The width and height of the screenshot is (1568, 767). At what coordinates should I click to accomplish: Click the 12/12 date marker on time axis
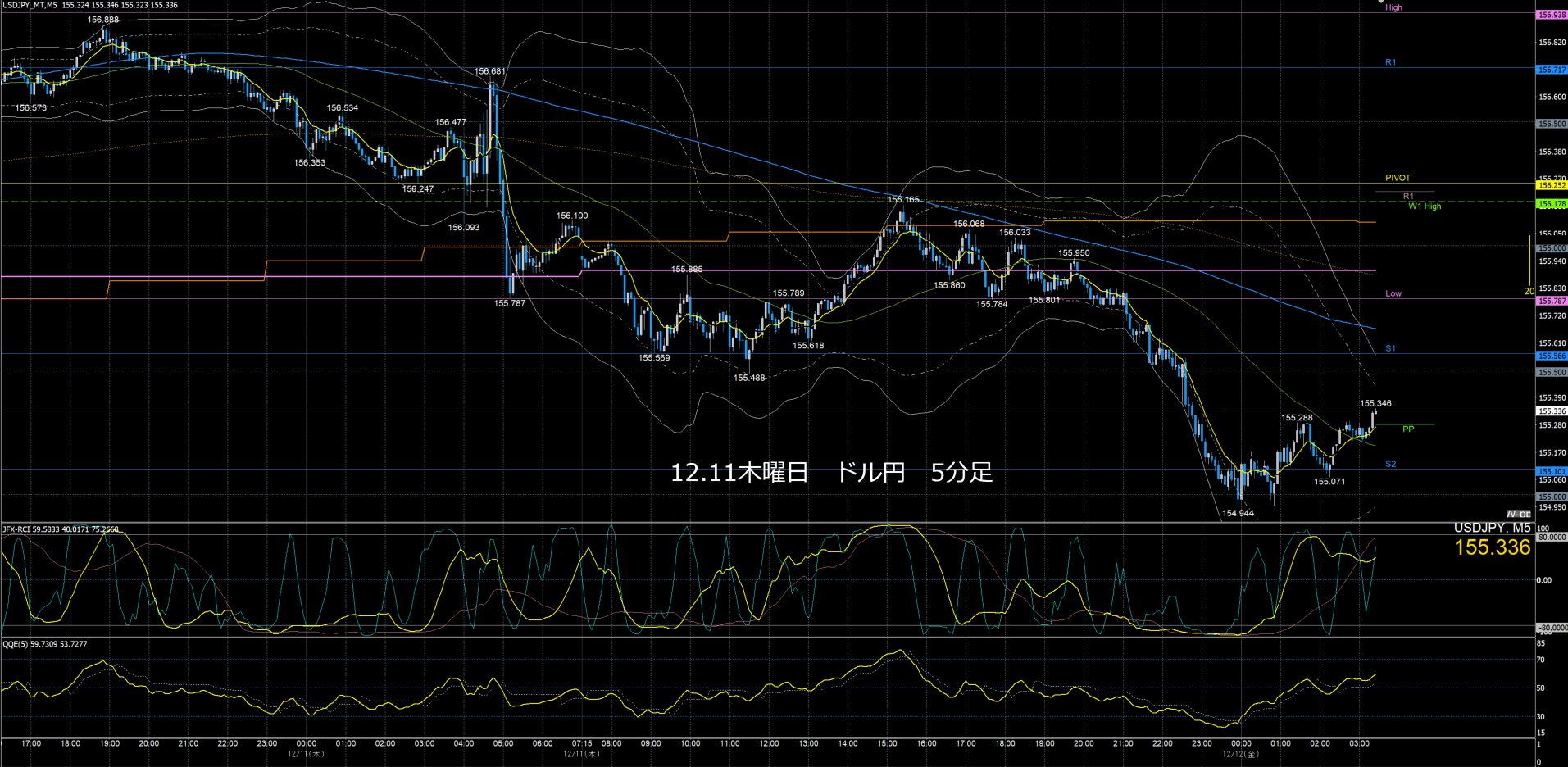pos(1240,754)
